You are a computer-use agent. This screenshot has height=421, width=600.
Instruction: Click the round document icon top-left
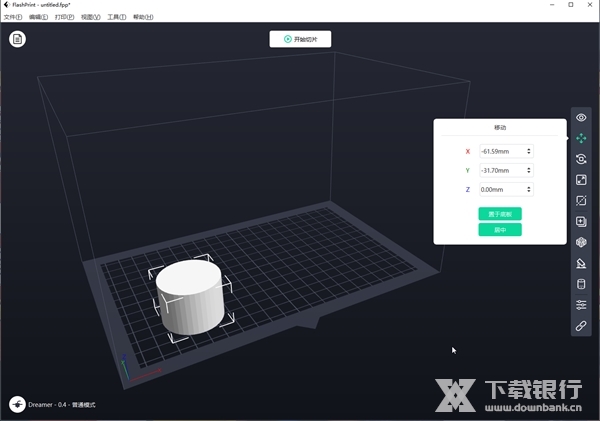17,39
